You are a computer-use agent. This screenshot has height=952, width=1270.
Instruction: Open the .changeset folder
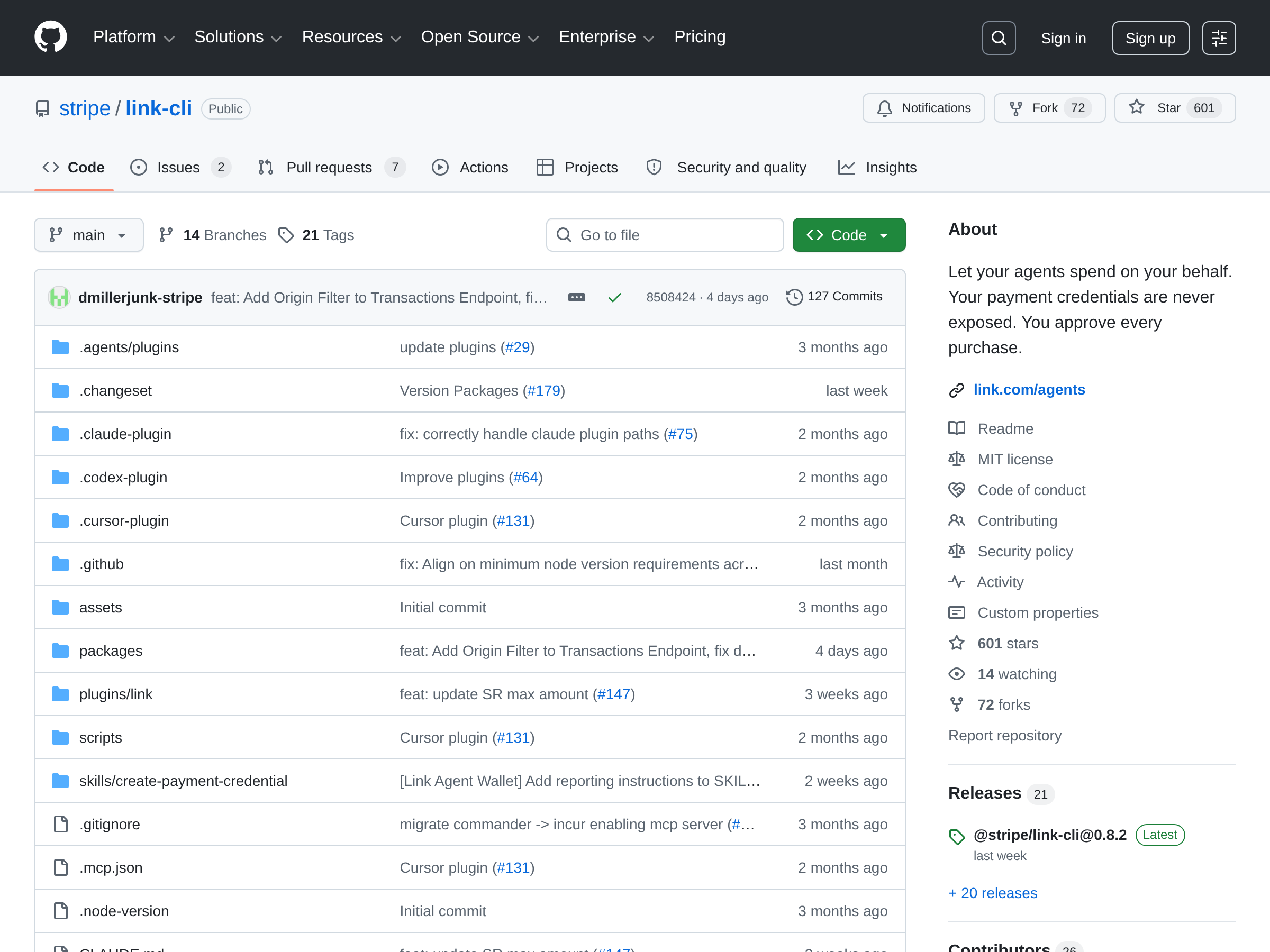click(x=115, y=391)
